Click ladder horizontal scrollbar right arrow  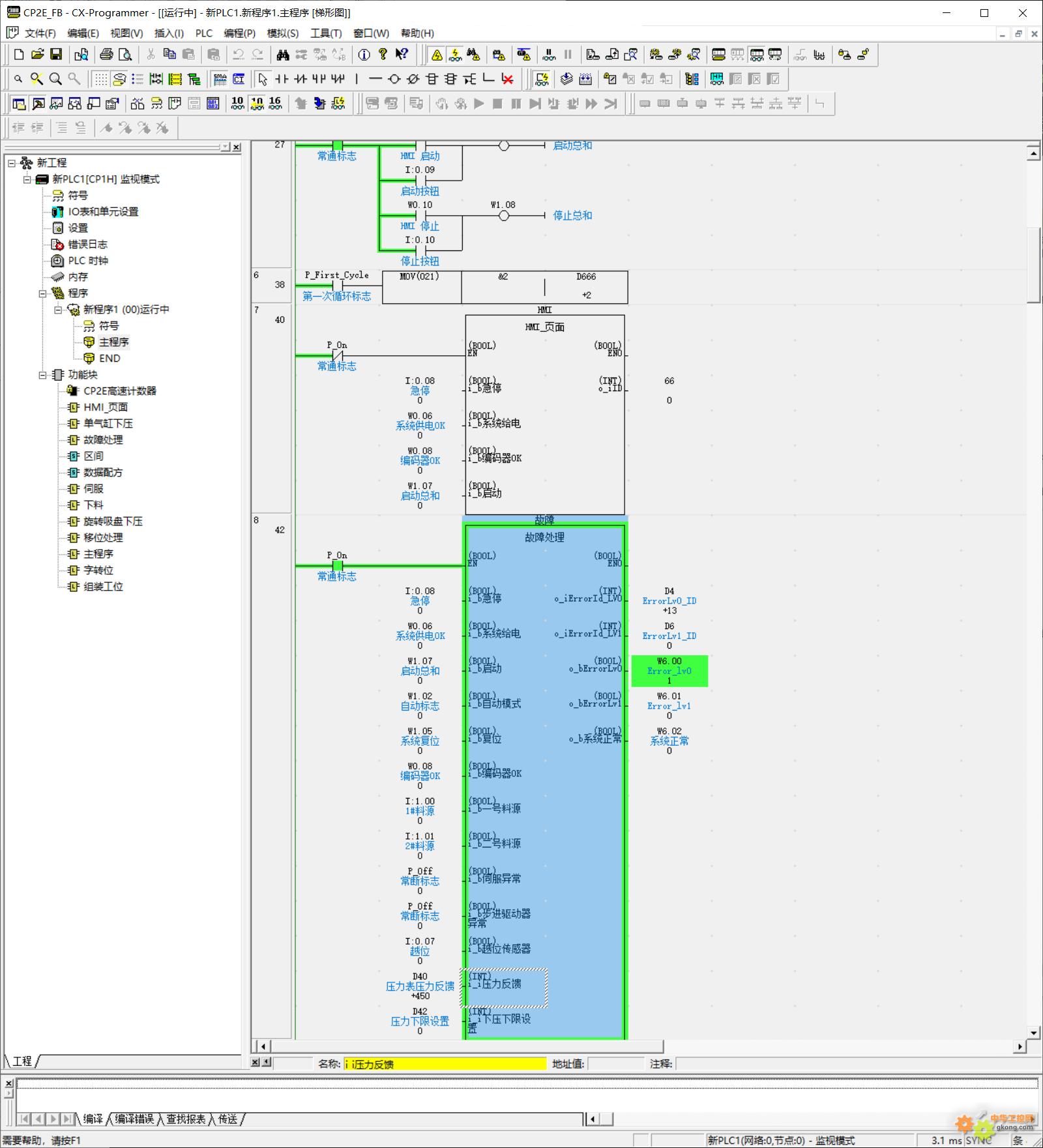(1020, 1047)
